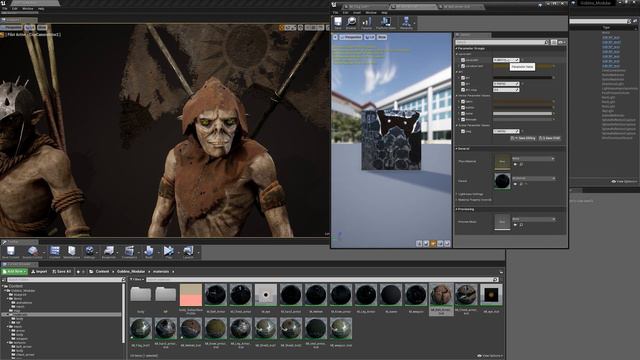Screen dimensions: 640x360
Task: Click the Params icon in material editor toolbar
Action: pyautogui.click(x=367, y=23)
